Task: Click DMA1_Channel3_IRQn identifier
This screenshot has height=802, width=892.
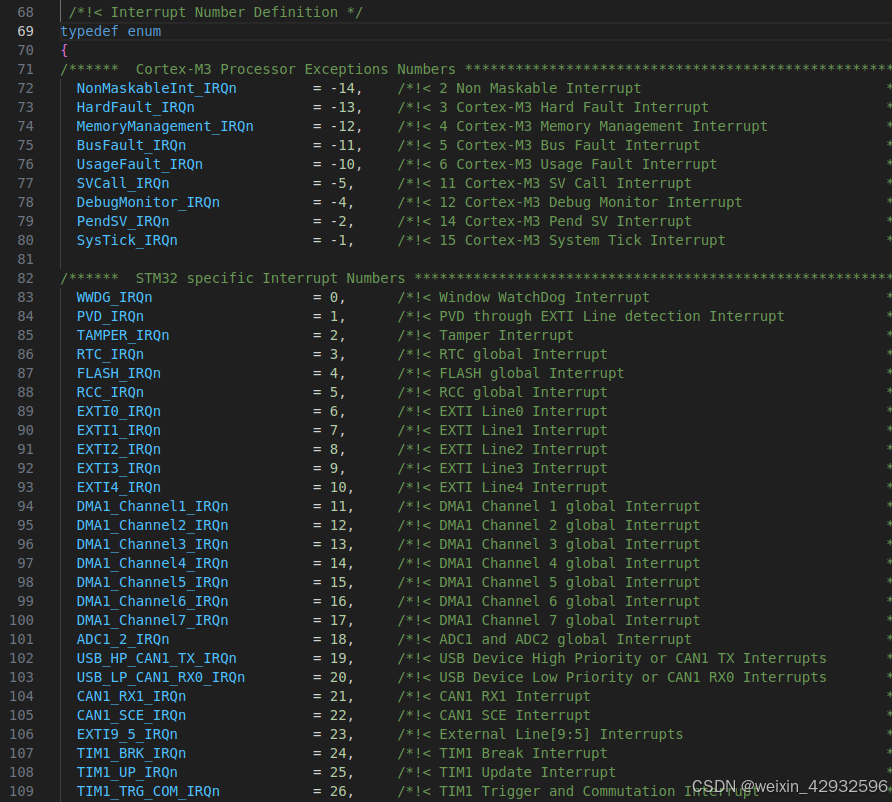Action: coord(152,544)
